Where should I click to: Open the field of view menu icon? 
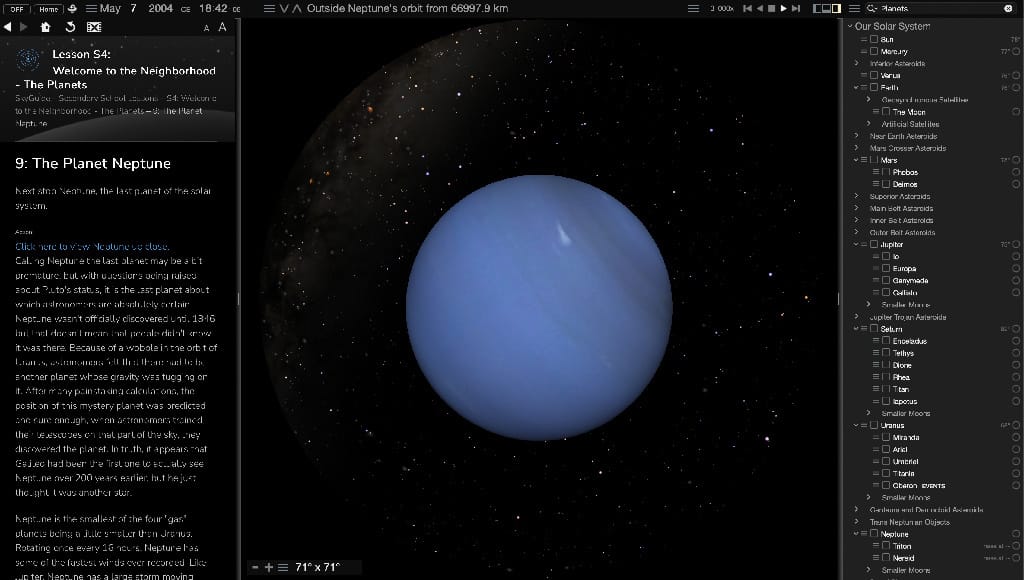(x=283, y=567)
